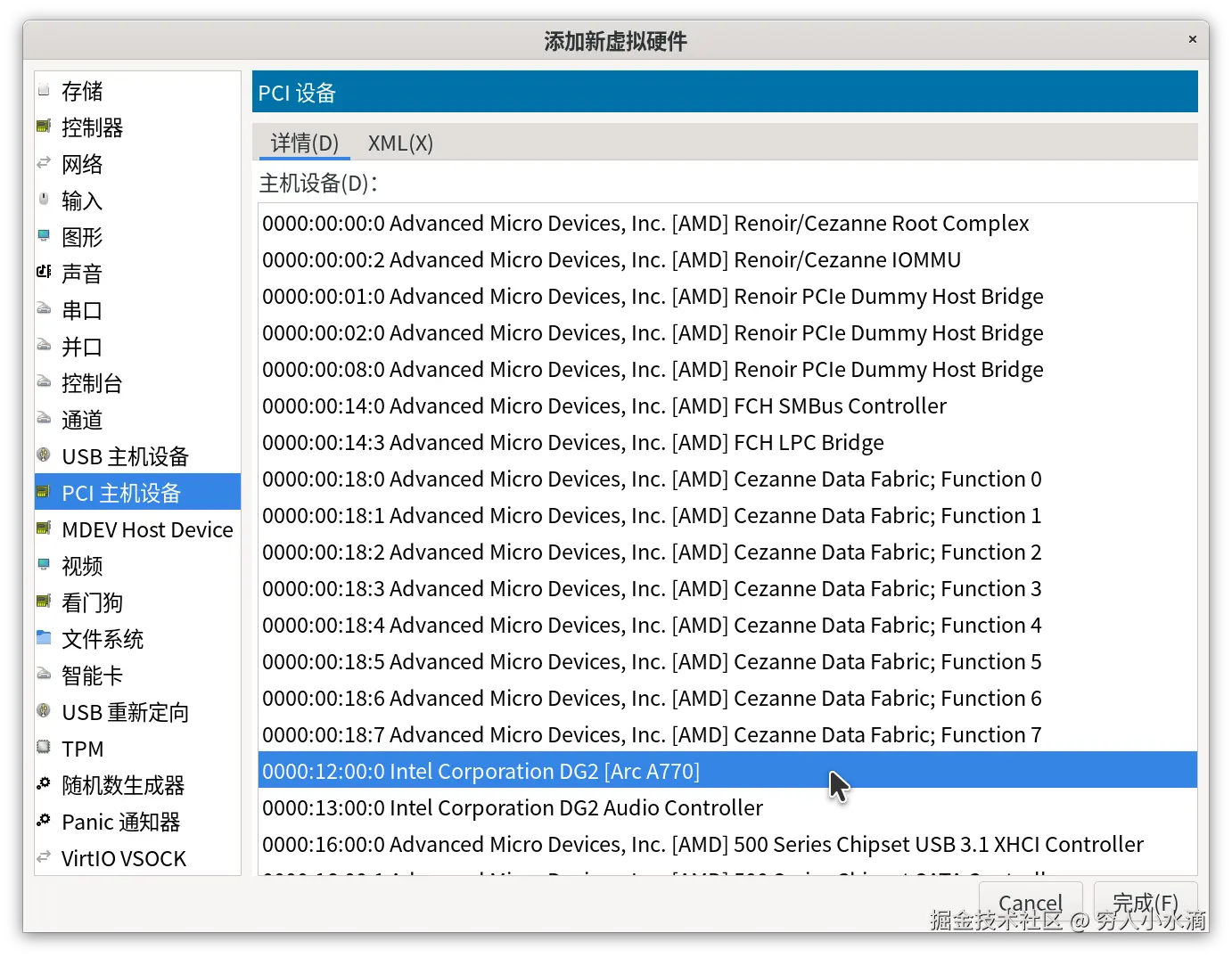Screen dimensions: 1232x958
Task: Select Cezanne Data Fabric; Function 0 row
Action: (x=727, y=479)
